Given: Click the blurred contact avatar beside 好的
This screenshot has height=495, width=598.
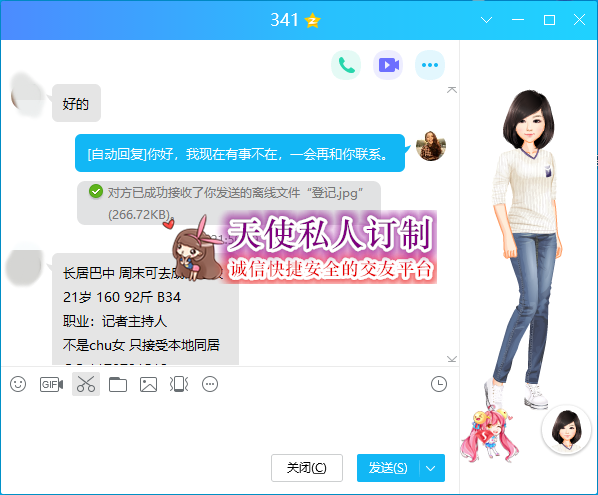Looking at the screenshot, I should coord(27,95).
